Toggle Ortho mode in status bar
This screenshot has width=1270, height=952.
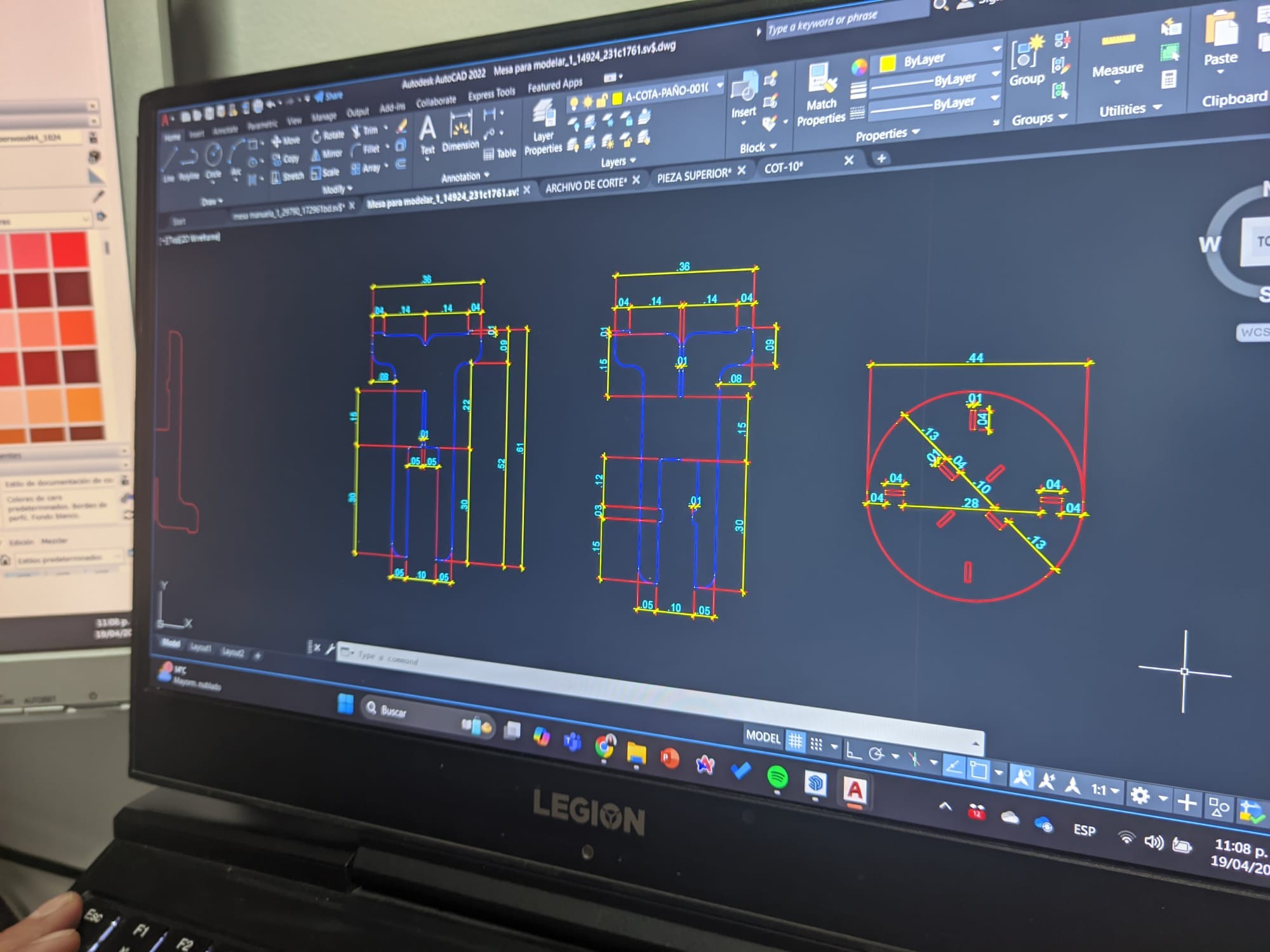coord(854,751)
